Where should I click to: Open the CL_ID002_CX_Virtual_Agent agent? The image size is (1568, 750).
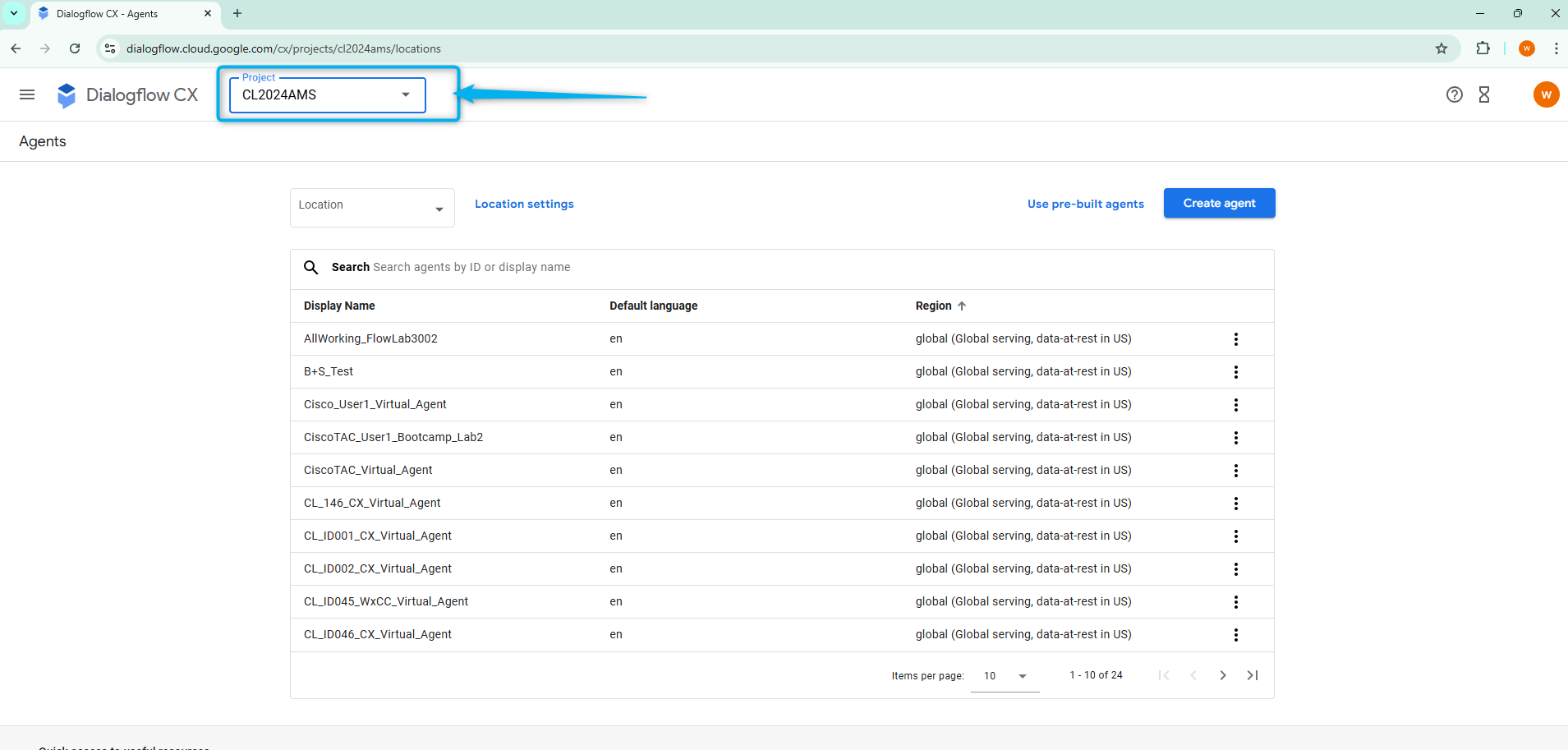[378, 568]
